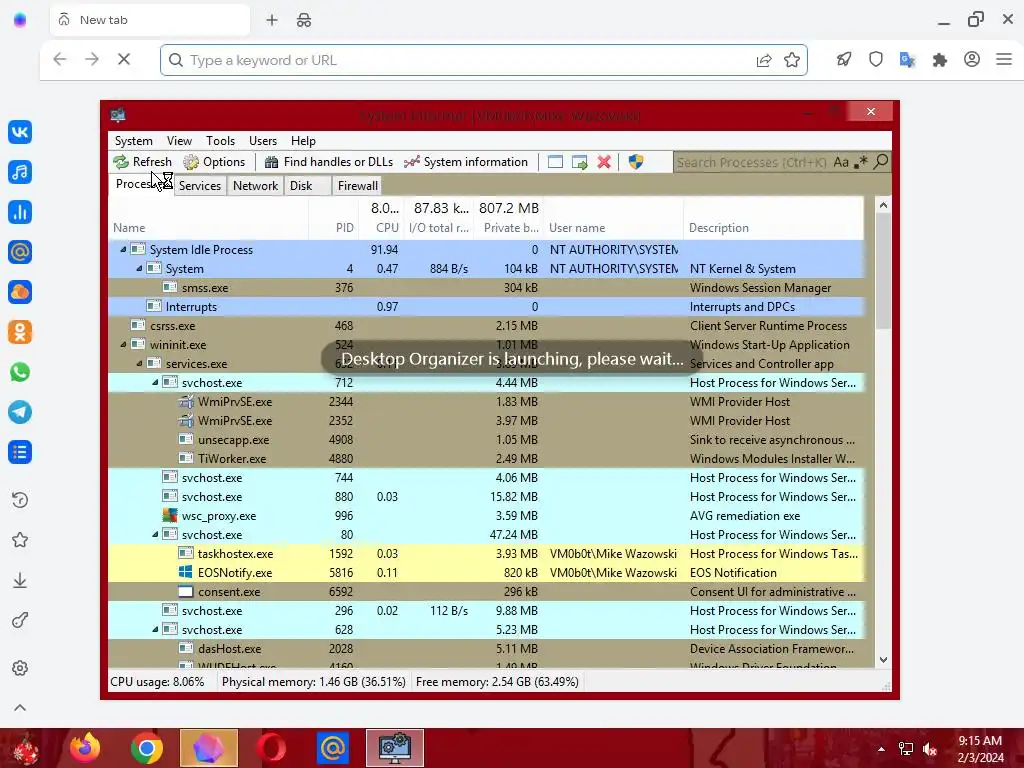This screenshot has height=768, width=1024.
Task: Collapse svchost.exe PID 628 node
Action: coord(155,630)
